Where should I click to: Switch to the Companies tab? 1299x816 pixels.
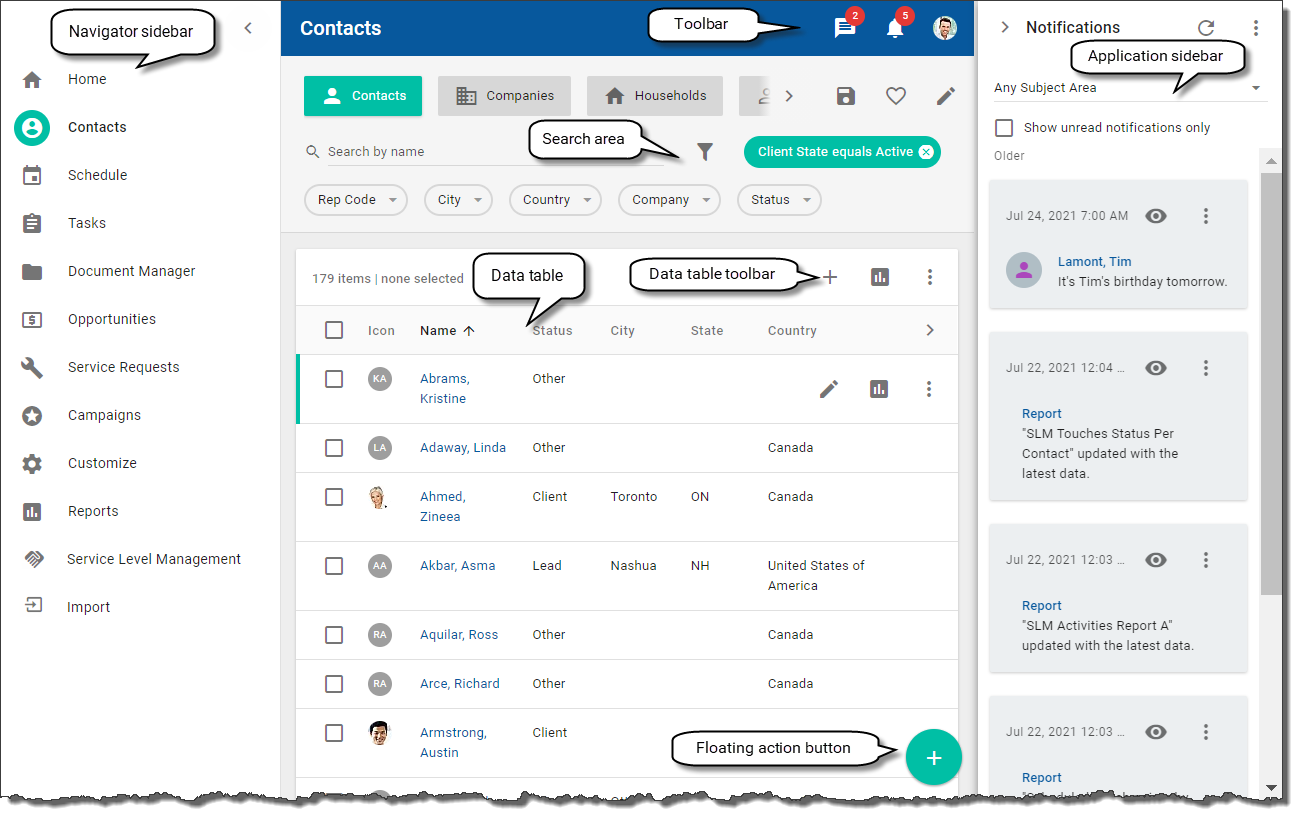[x=504, y=95]
